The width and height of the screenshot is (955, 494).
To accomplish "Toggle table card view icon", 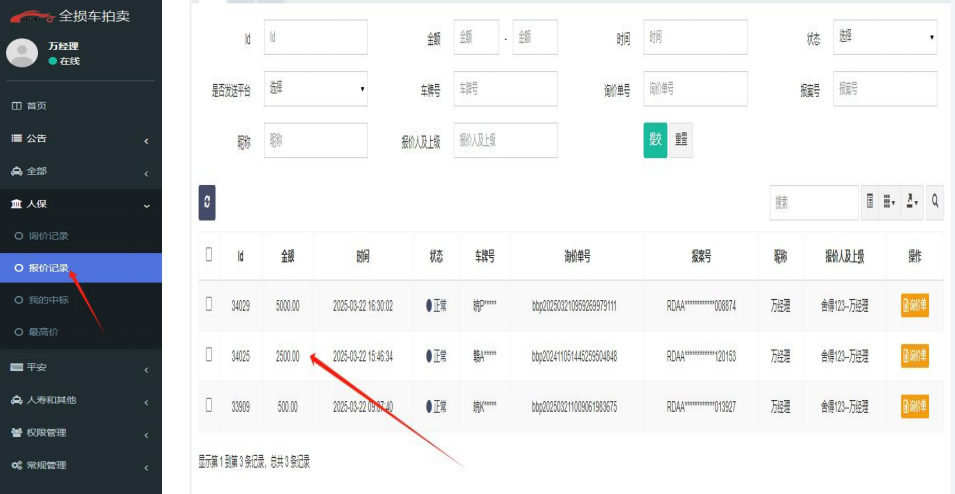I will pos(869,202).
